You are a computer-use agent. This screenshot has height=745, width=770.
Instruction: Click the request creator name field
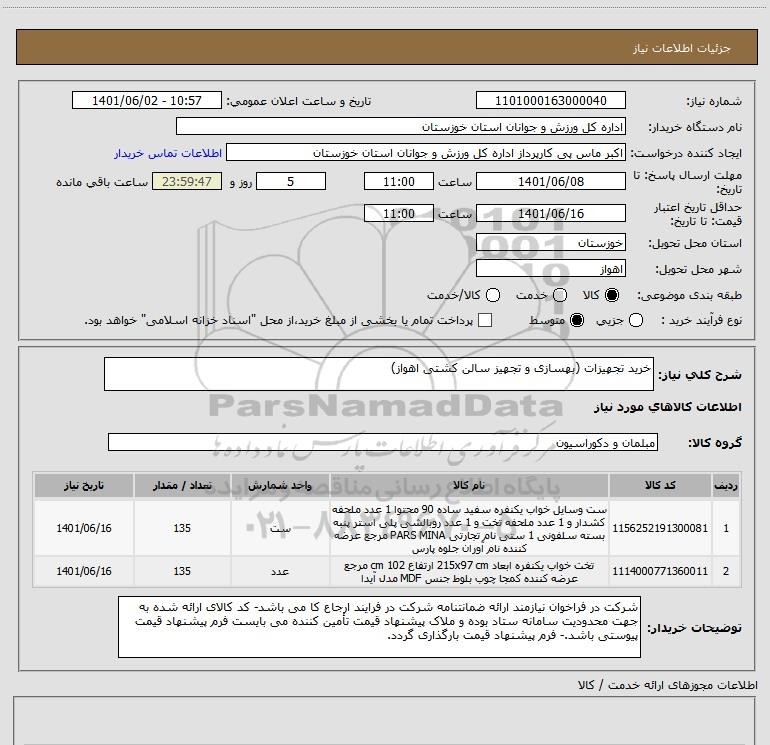(x=426, y=152)
